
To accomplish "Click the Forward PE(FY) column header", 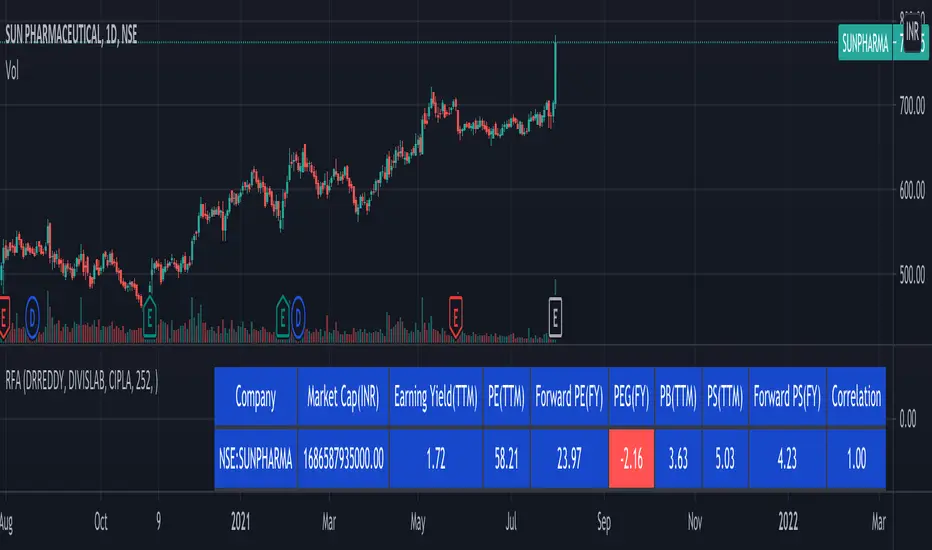I will (x=569, y=397).
